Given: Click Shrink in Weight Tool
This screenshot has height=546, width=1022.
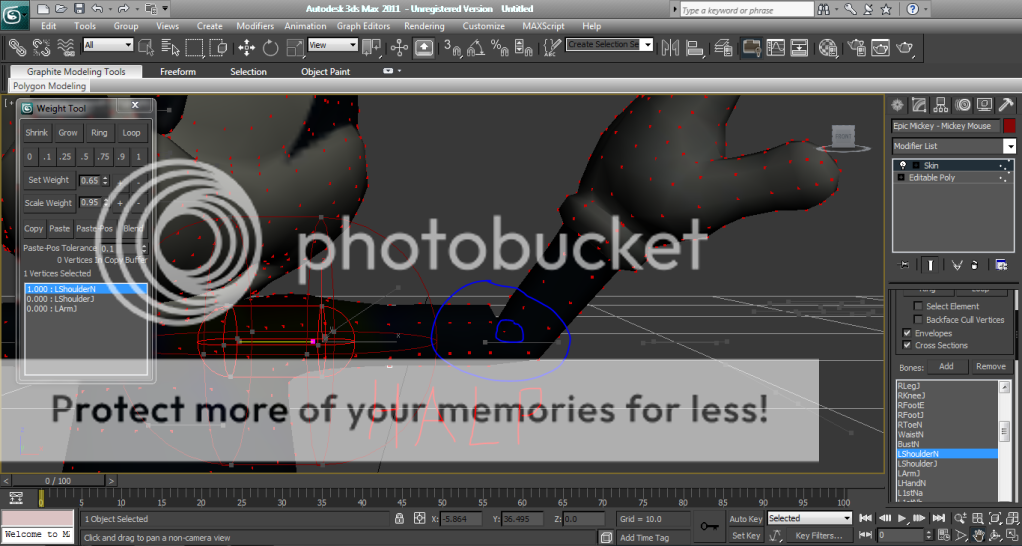Looking at the screenshot, I should [36, 133].
